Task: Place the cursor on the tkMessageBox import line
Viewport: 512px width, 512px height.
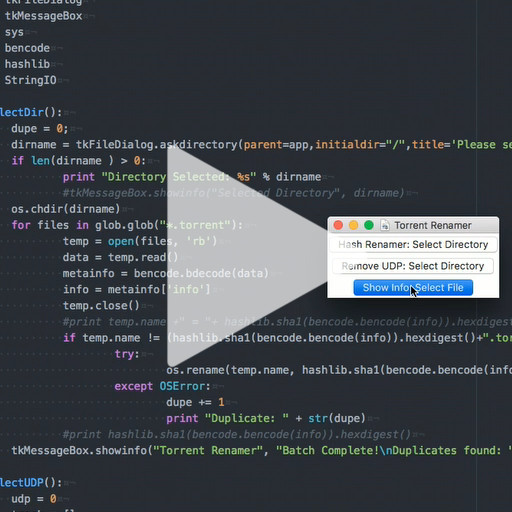Action: pyautogui.click(x=43, y=16)
